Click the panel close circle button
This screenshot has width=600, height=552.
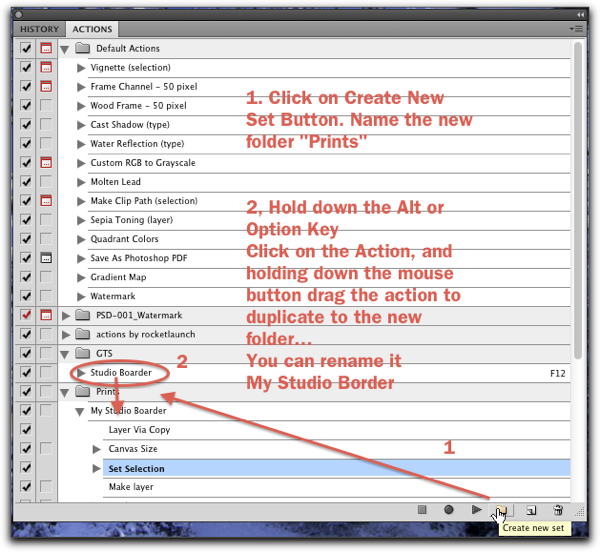[x=18, y=15]
